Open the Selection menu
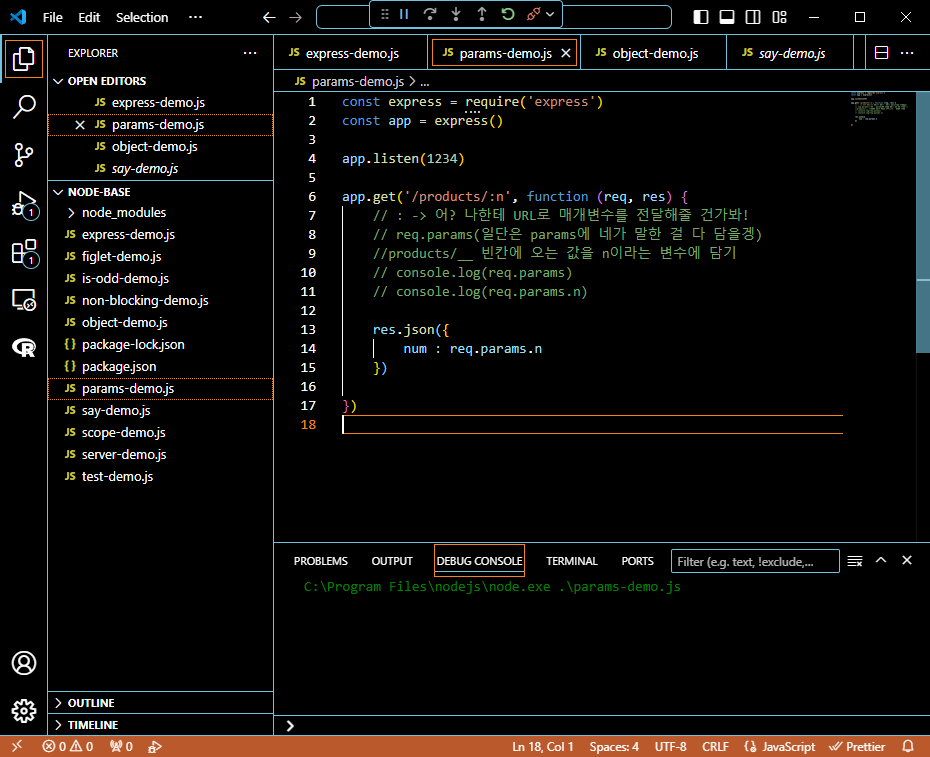This screenshot has height=757, width=930. 142,17
